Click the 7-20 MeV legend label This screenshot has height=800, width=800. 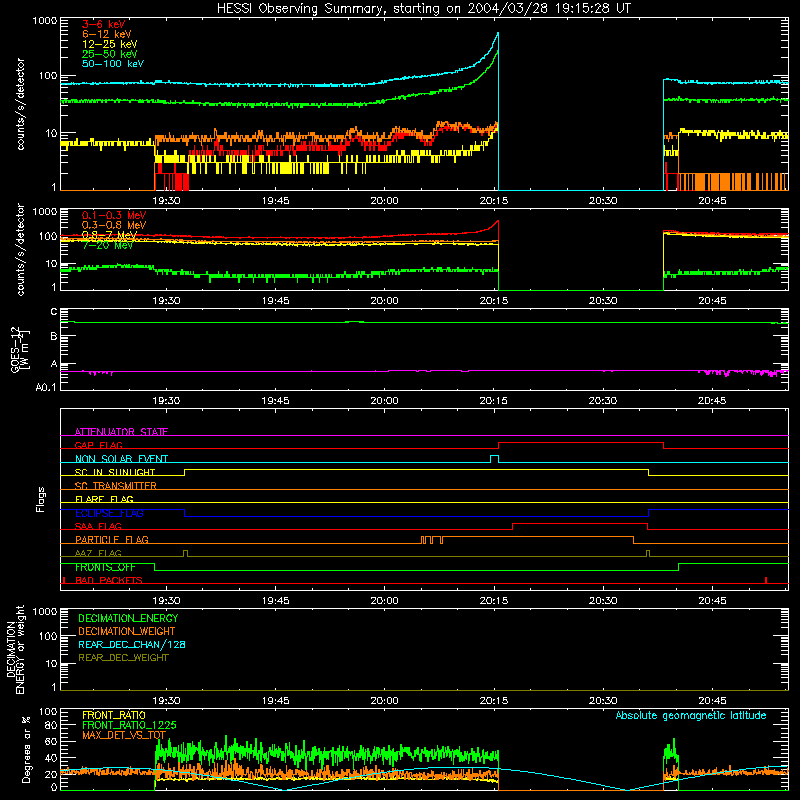pos(108,245)
